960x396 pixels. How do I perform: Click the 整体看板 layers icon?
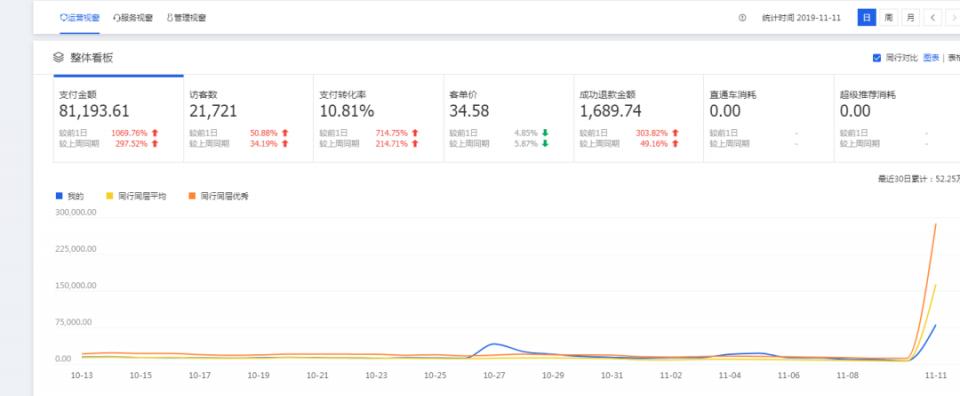pyautogui.click(x=58, y=58)
